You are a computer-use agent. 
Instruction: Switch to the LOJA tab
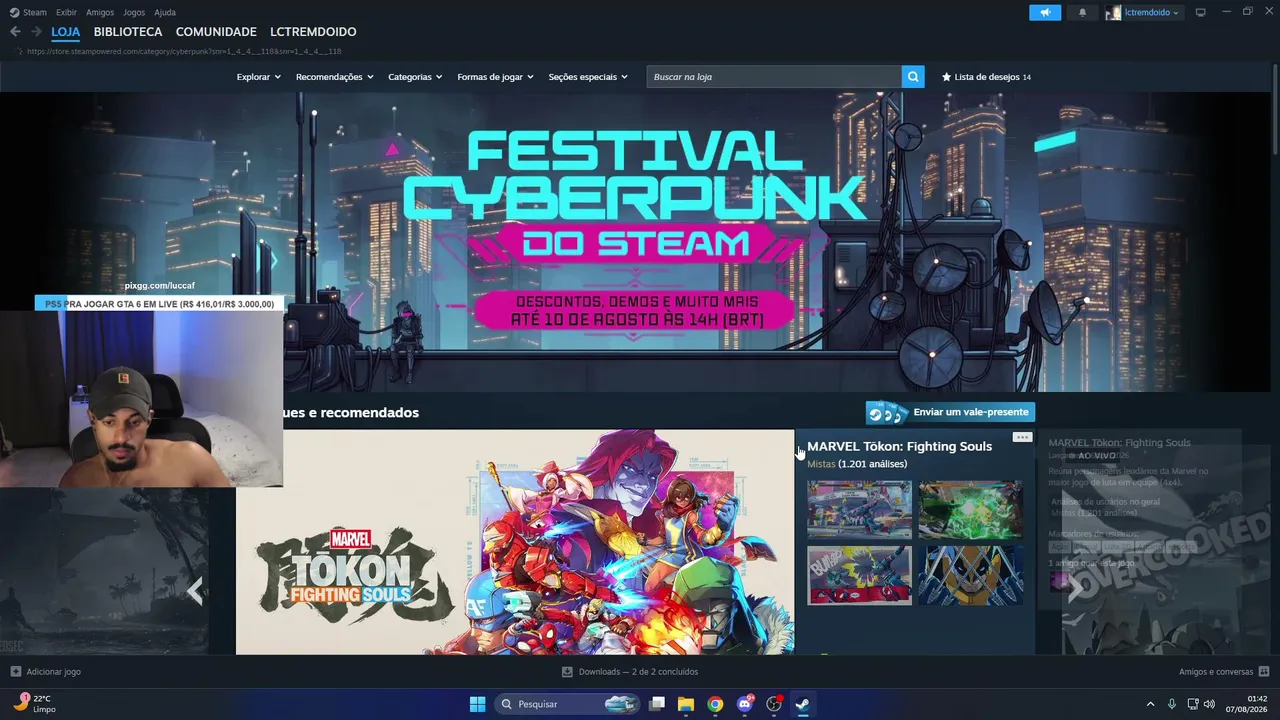point(66,32)
